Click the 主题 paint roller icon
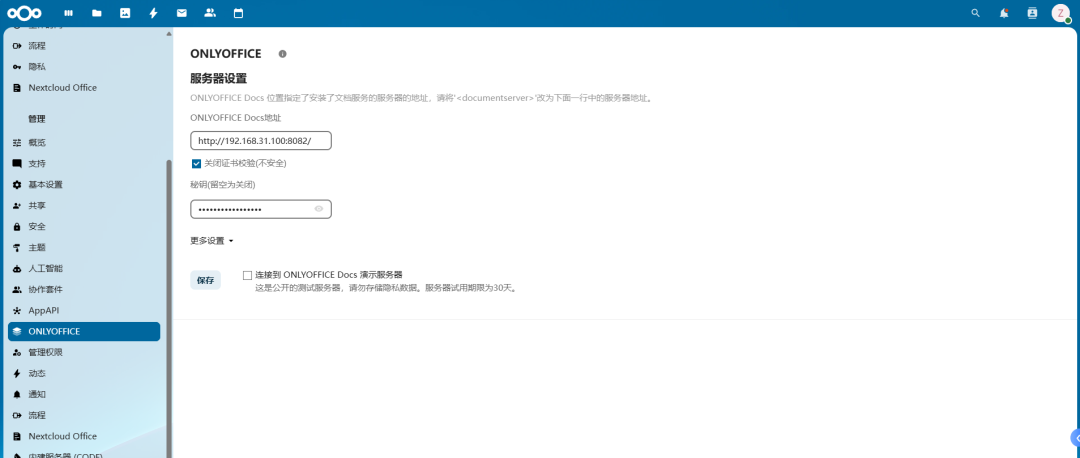Viewport: 1080px width, 458px height. tap(17, 247)
